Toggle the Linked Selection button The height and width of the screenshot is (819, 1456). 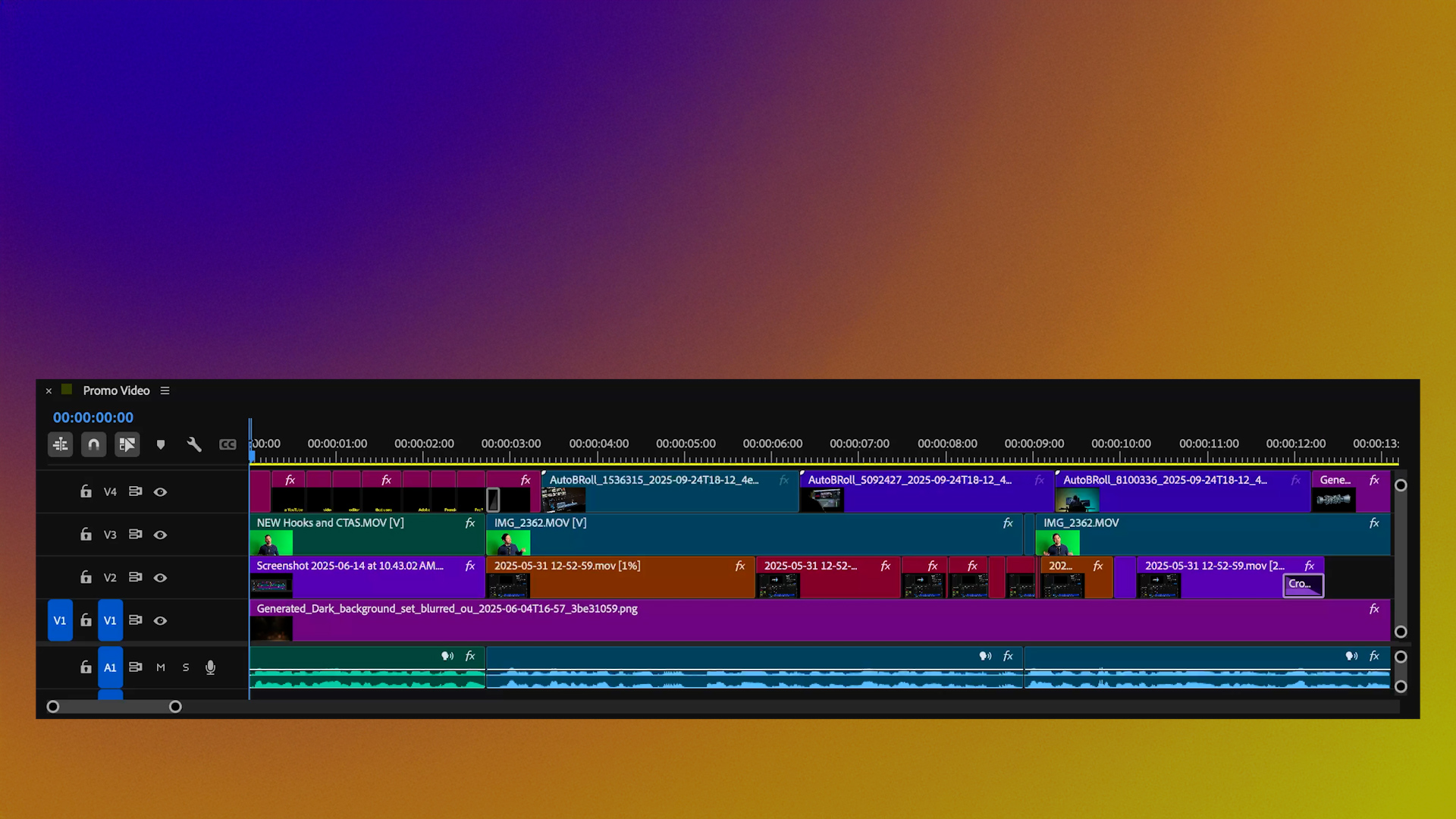click(x=127, y=444)
